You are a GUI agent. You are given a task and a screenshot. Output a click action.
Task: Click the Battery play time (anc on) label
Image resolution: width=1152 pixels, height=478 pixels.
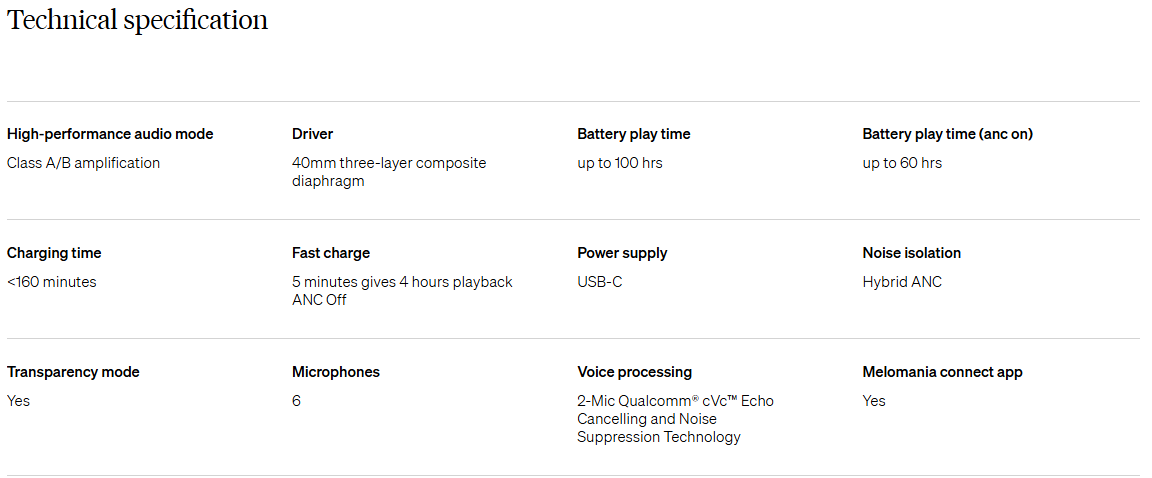tap(947, 134)
